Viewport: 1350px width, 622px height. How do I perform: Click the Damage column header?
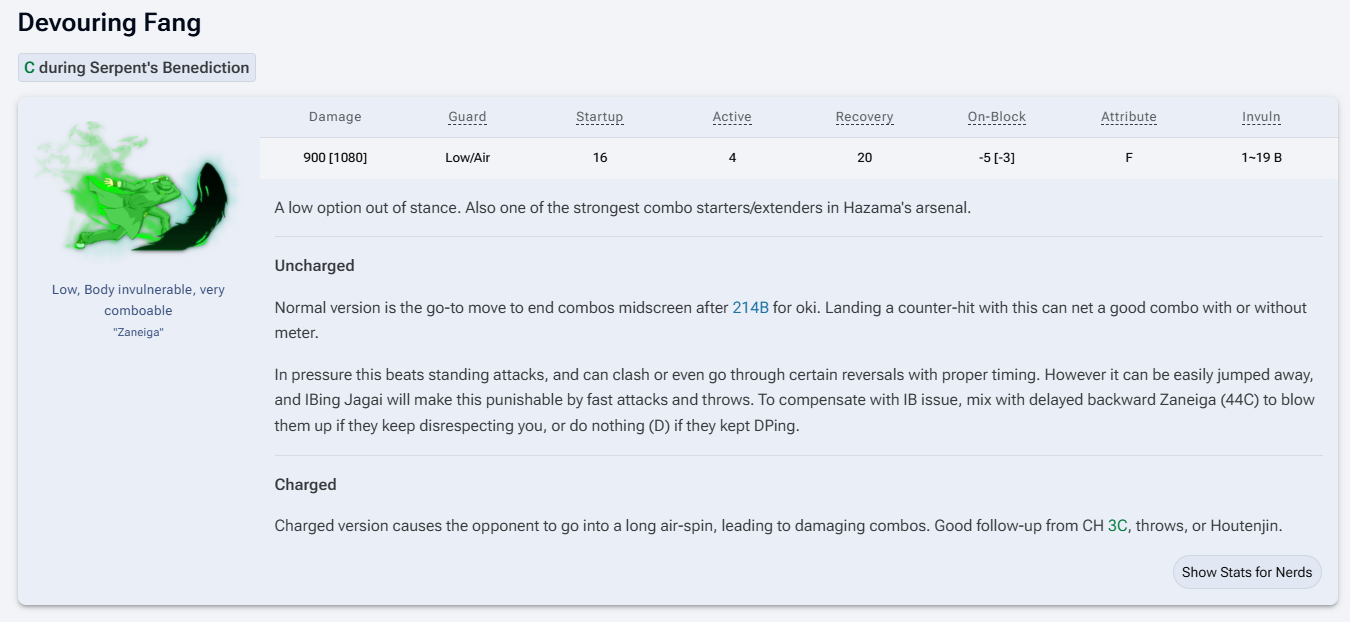click(x=335, y=117)
